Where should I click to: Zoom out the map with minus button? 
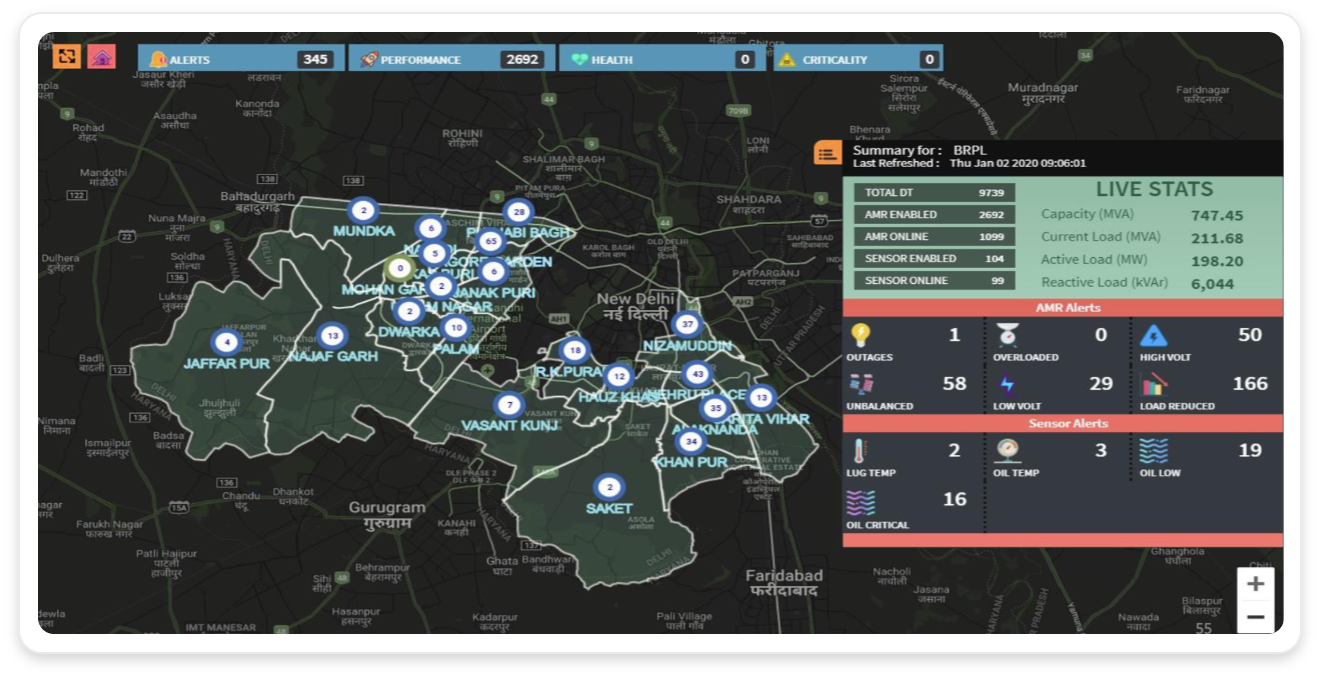tap(1255, 617)
